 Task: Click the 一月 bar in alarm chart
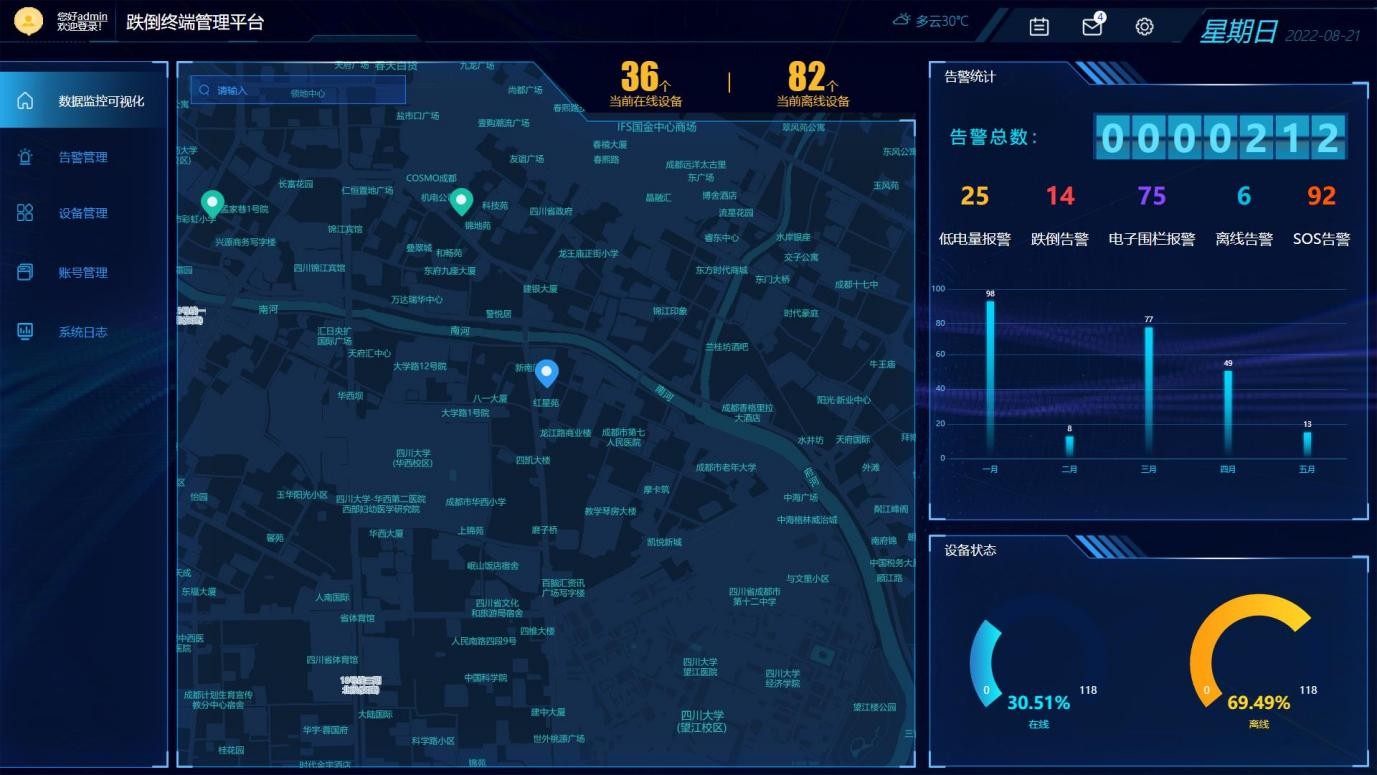(x=990, y=379)
